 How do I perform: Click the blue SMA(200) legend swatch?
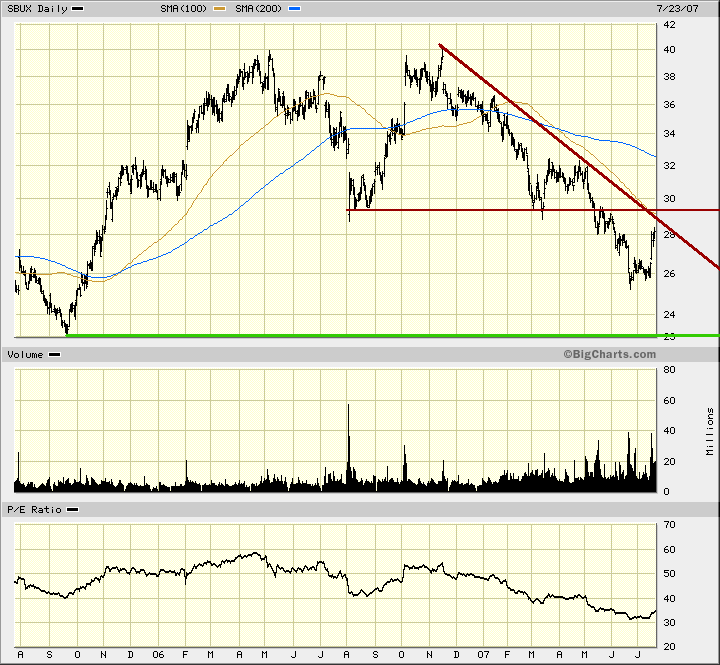click(x=294, y=9)
